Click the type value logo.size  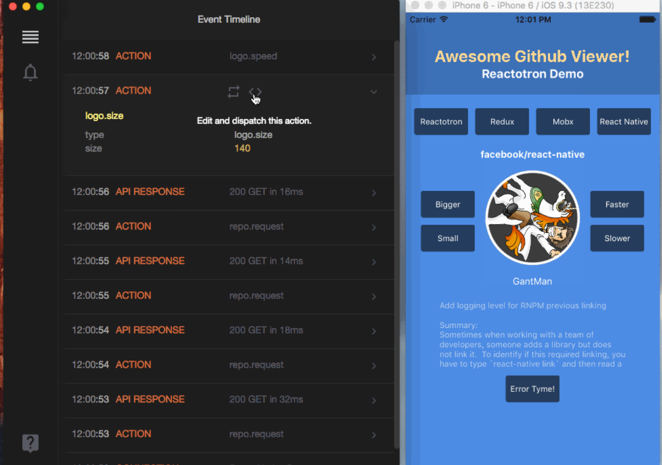(253, 135)
